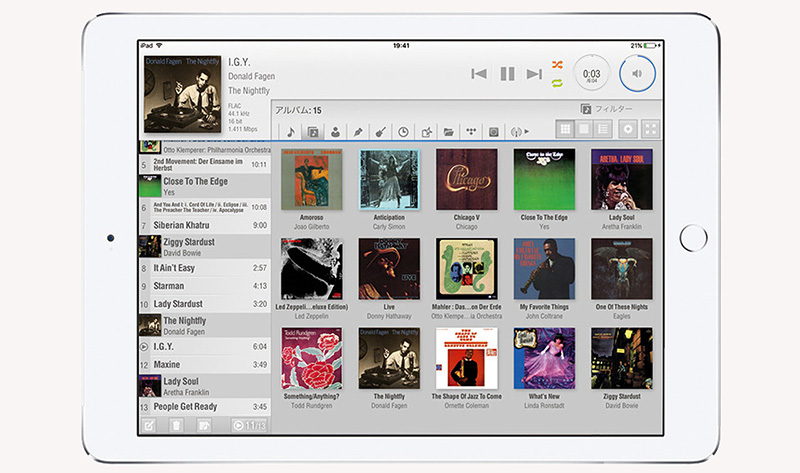This screenshot has height=473, width=800.
Task: Click the save playlist music icon
Action: pyautogui.click(x=204, y=425)
